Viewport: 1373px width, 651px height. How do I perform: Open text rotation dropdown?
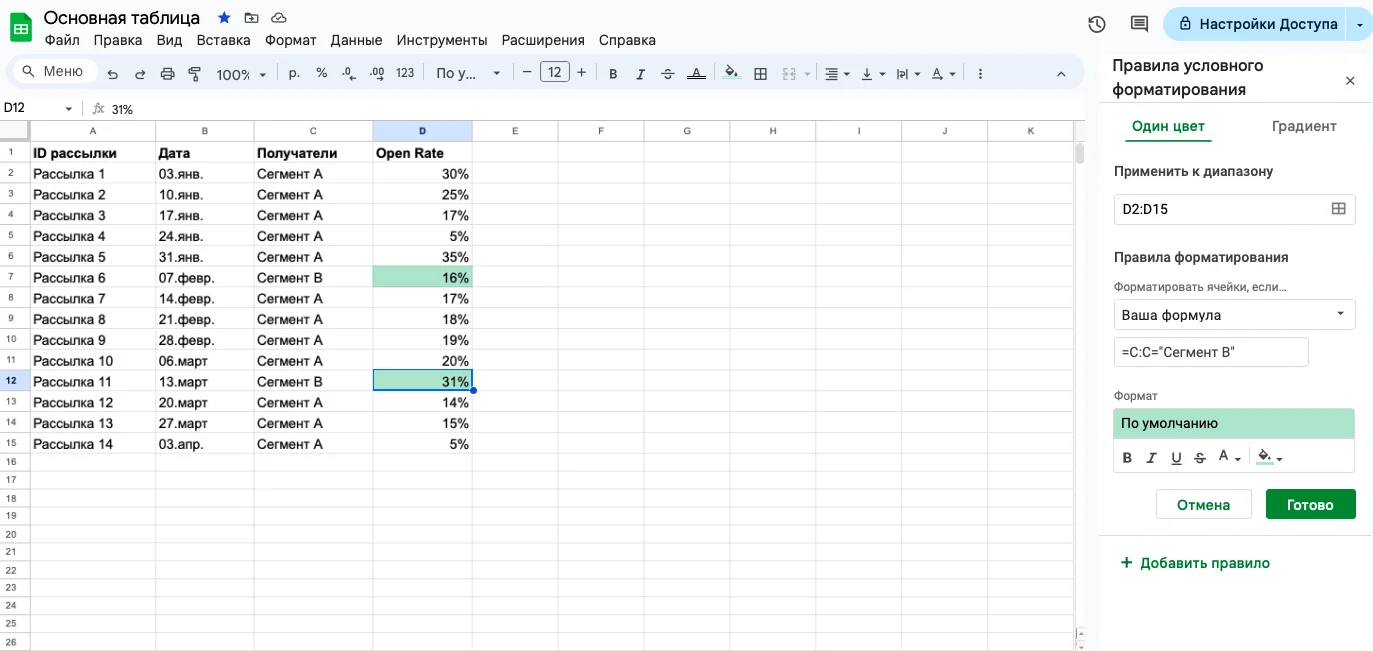point(943,73)
